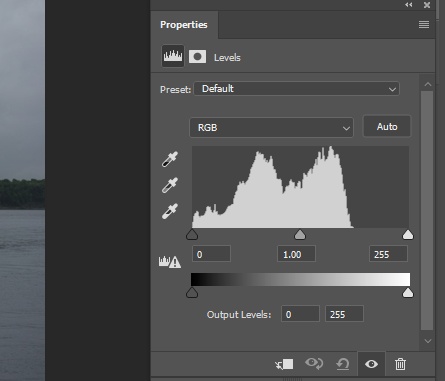Select the layer mask icon
Screen dimensions: 445x381
pos(197,57)
